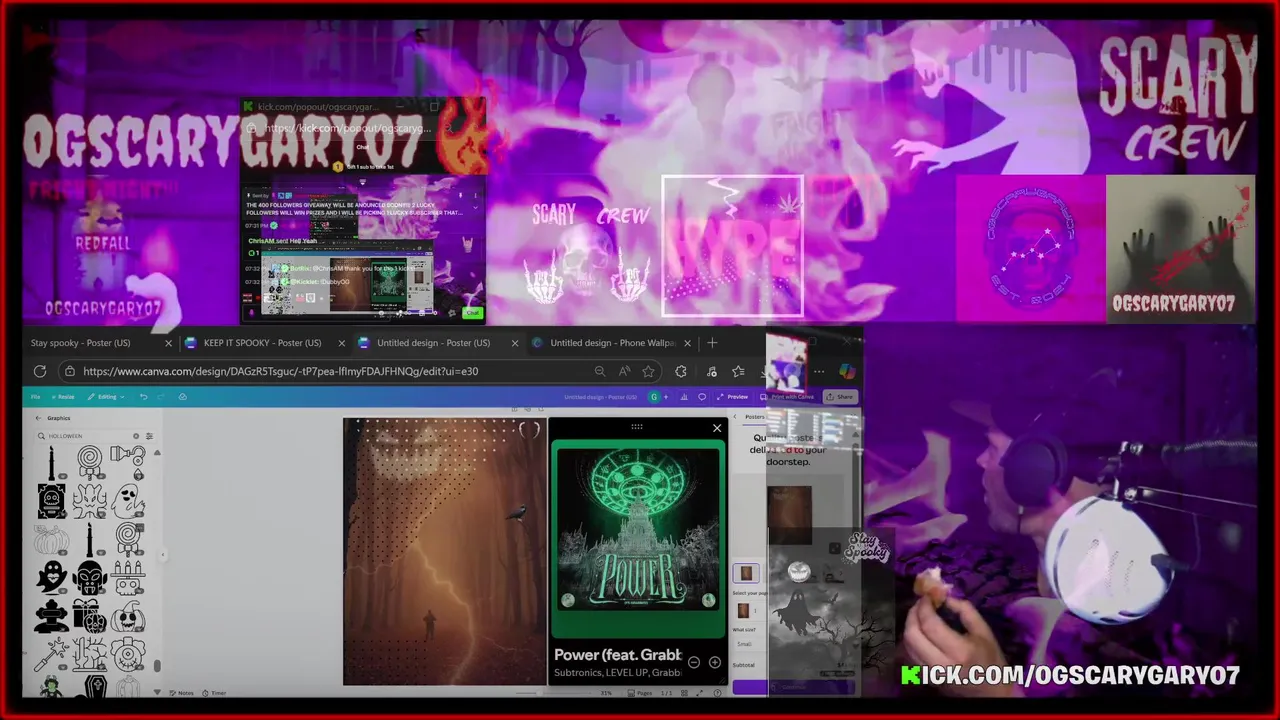Open the Copilot icon in browser toolbar
This screenshot has height=720, width=1280.
point(847,371)
